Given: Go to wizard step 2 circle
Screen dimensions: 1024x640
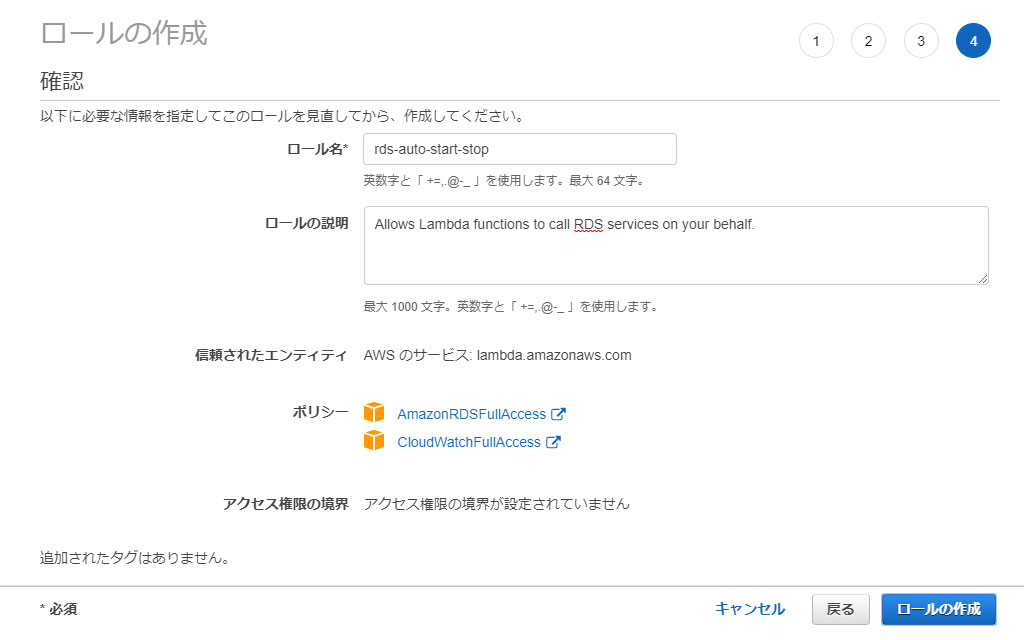Looking at the screenshot, I should pyautogui.click(x=869, y=41).
